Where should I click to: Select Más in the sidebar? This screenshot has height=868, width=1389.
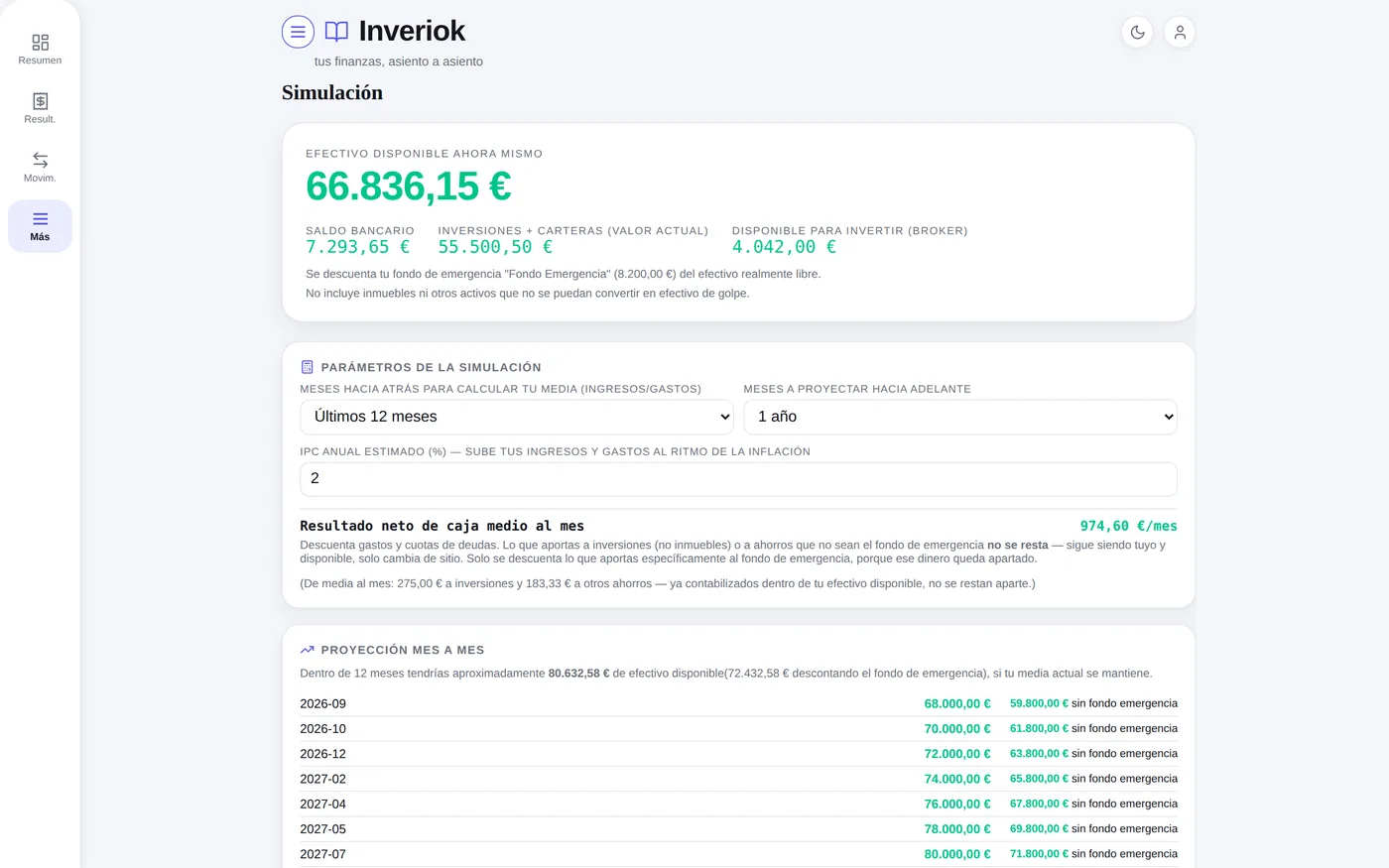click(40, 226)
